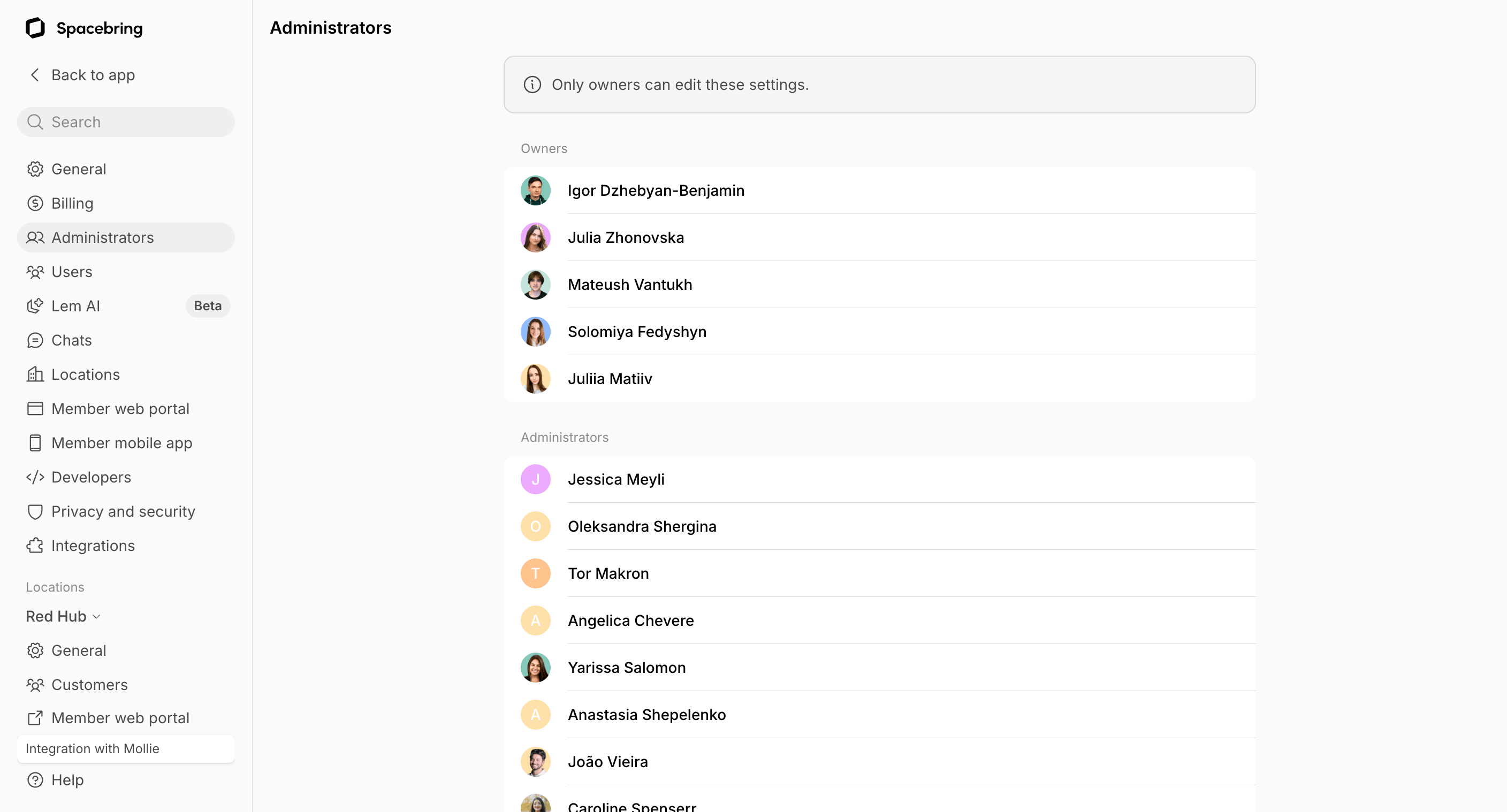This screenshot has height=812, width=1507.
Task: Select administrator Anastasia Shepelenko
Action: [879, 714]
